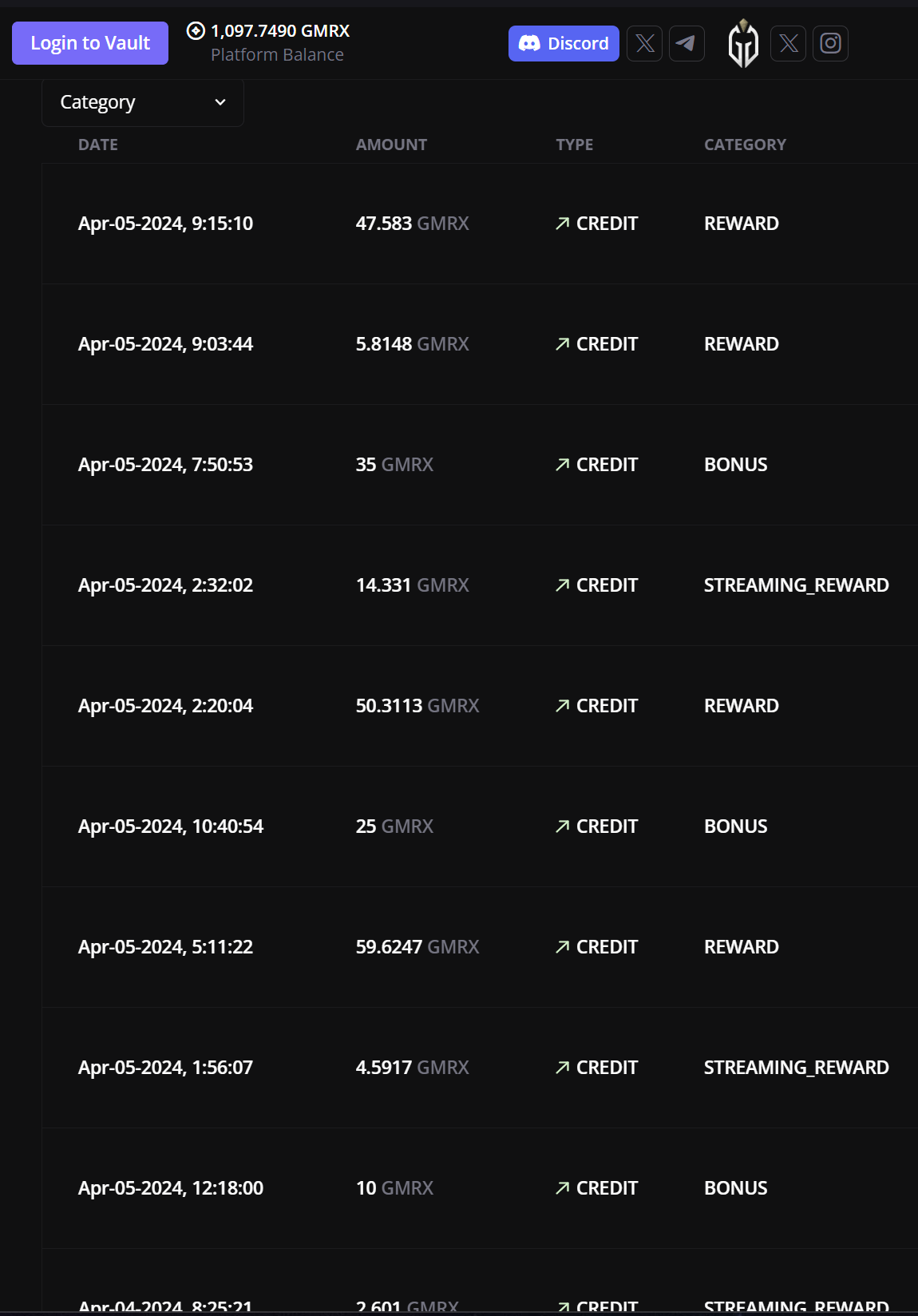This screenshot has width=918, height=1316.
Task: Open the X icon left of Instagram
Action: tap(789, 43)
